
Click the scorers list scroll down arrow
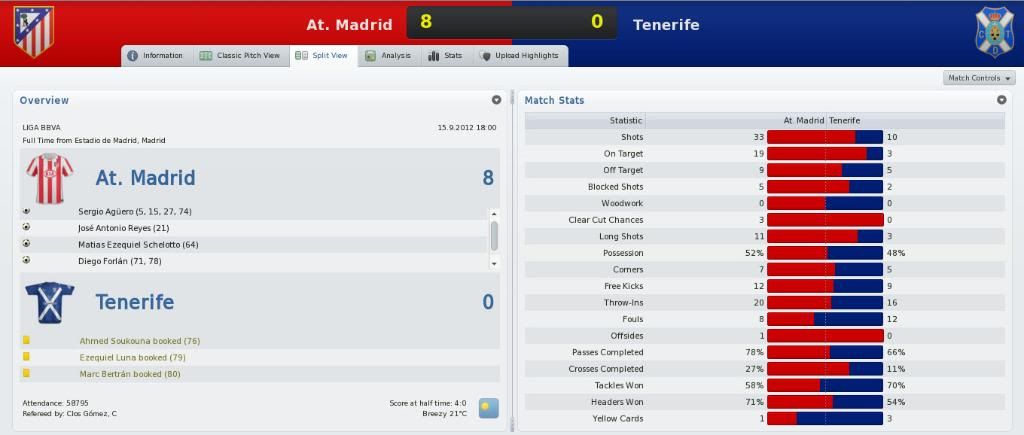click(494, 263)
